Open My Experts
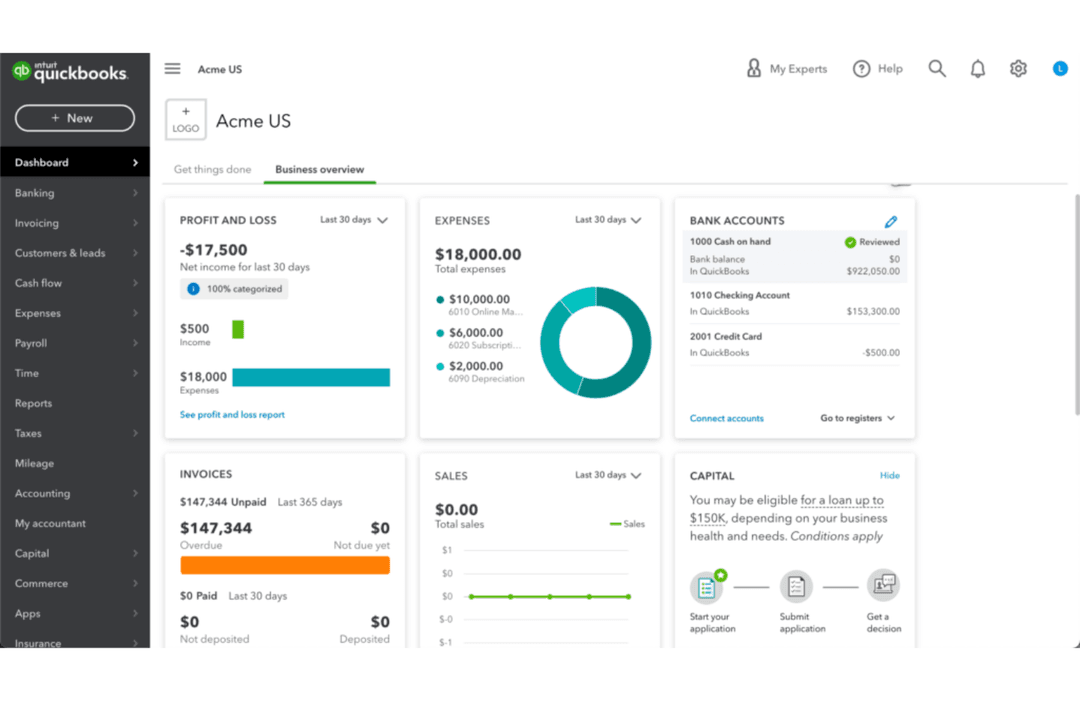Viewport: 1080px width, 720px height. point(787,68)
